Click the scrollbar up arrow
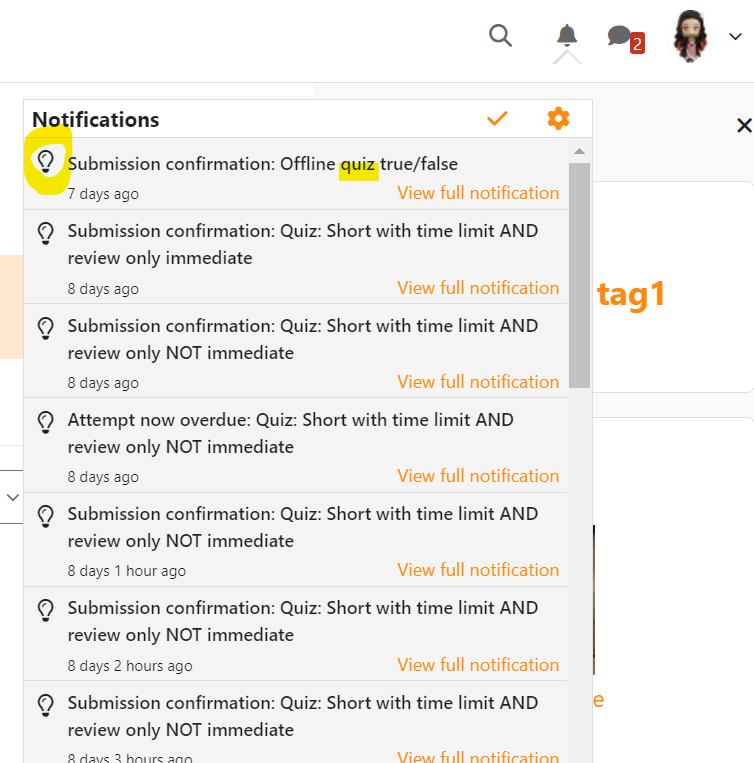 579,151
